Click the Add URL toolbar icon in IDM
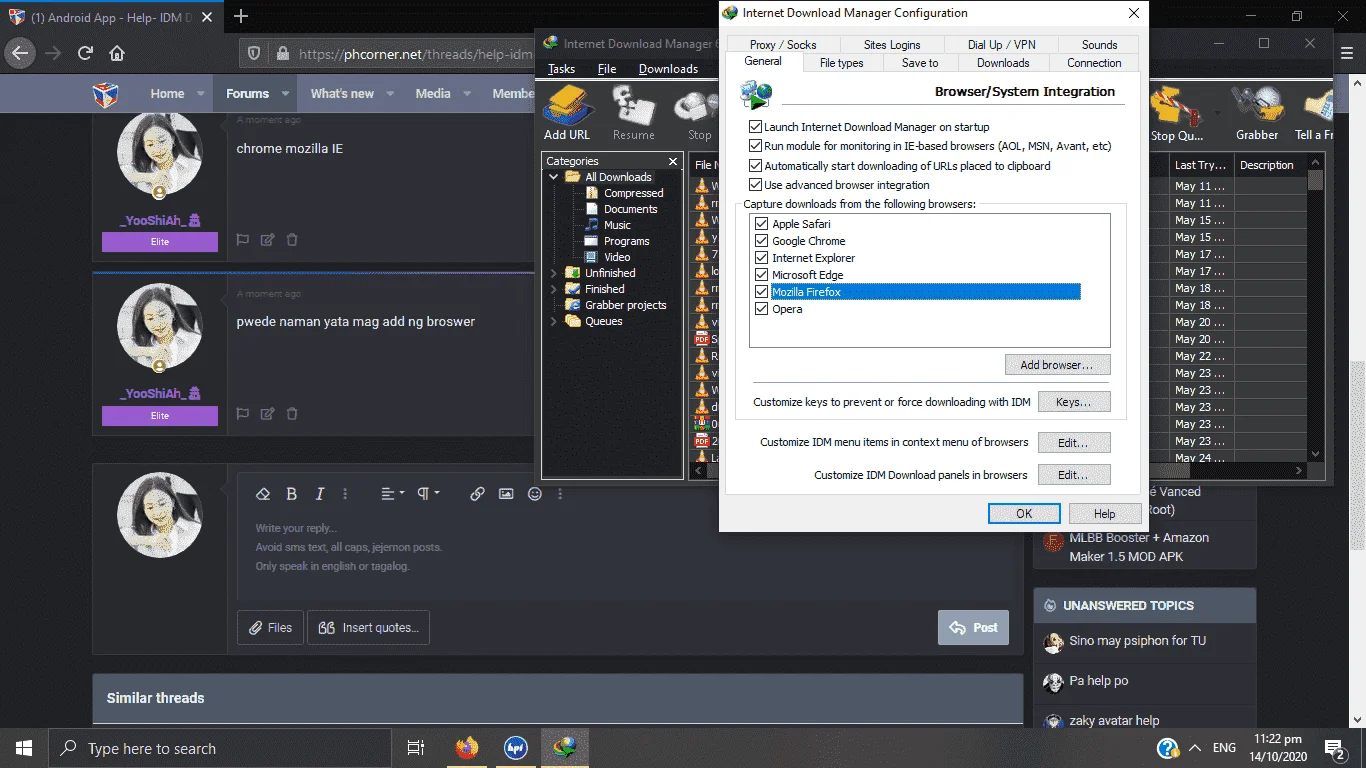The width and height of the screenshot is (1366, 768). 567,113
